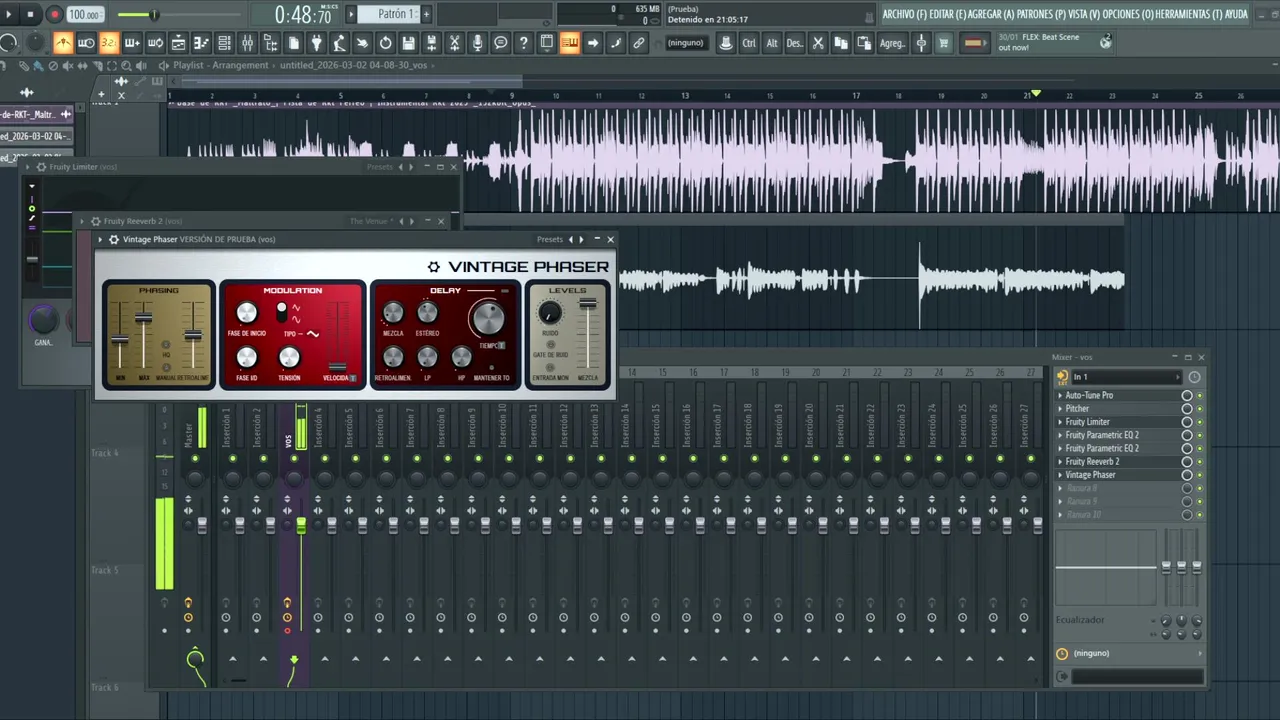The height and width of the screenshot is (720, 1280).
Task: Open the mixer faders icon
Action: tap(247, 42)
